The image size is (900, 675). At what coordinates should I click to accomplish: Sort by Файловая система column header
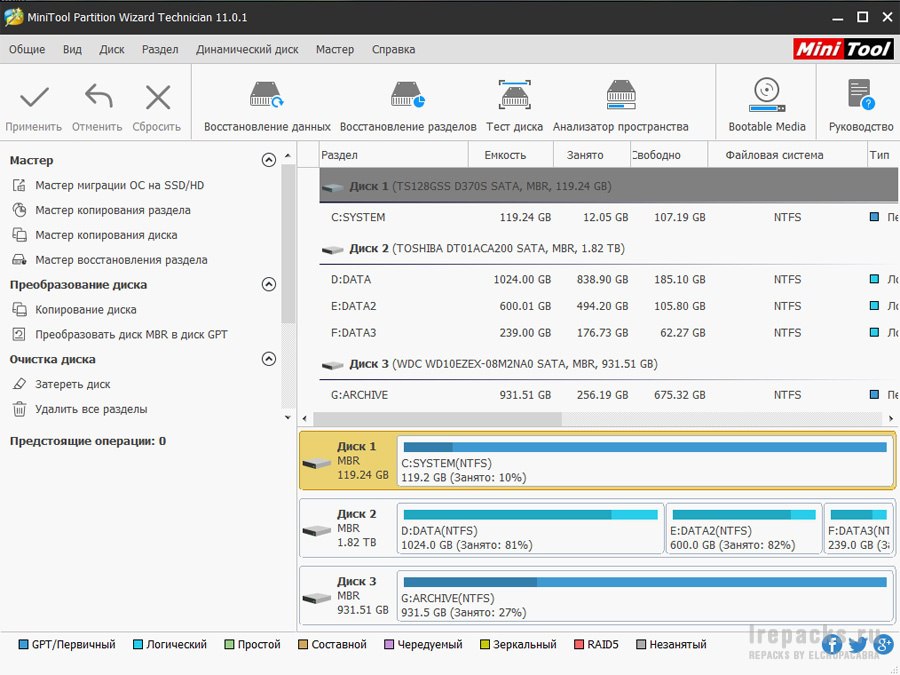click(x=788, y=155)
